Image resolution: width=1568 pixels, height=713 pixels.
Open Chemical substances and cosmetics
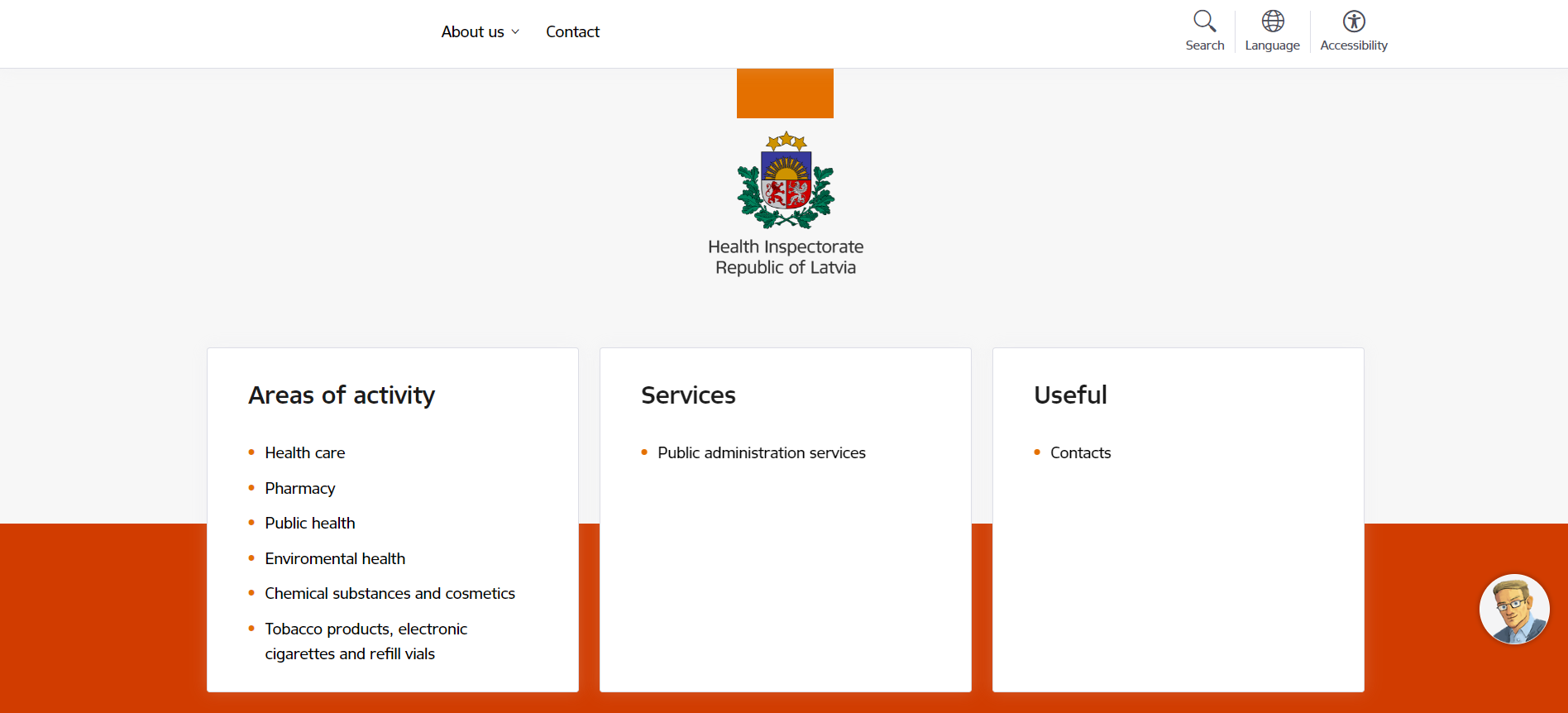390,594
